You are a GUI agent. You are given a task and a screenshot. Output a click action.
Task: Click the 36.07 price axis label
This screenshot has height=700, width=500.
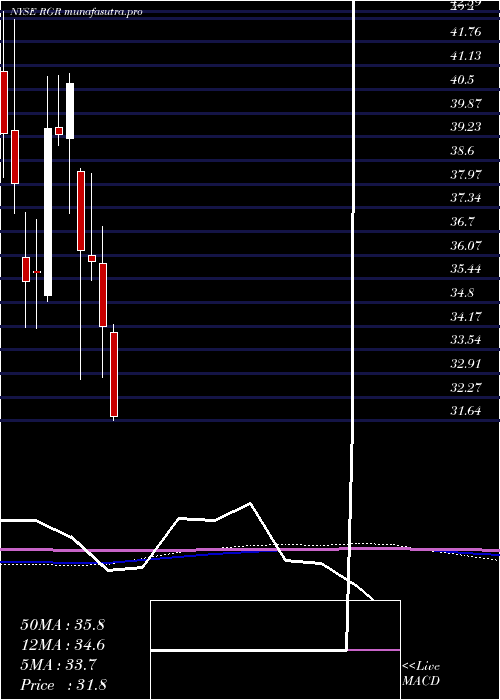tap(466, 245)
